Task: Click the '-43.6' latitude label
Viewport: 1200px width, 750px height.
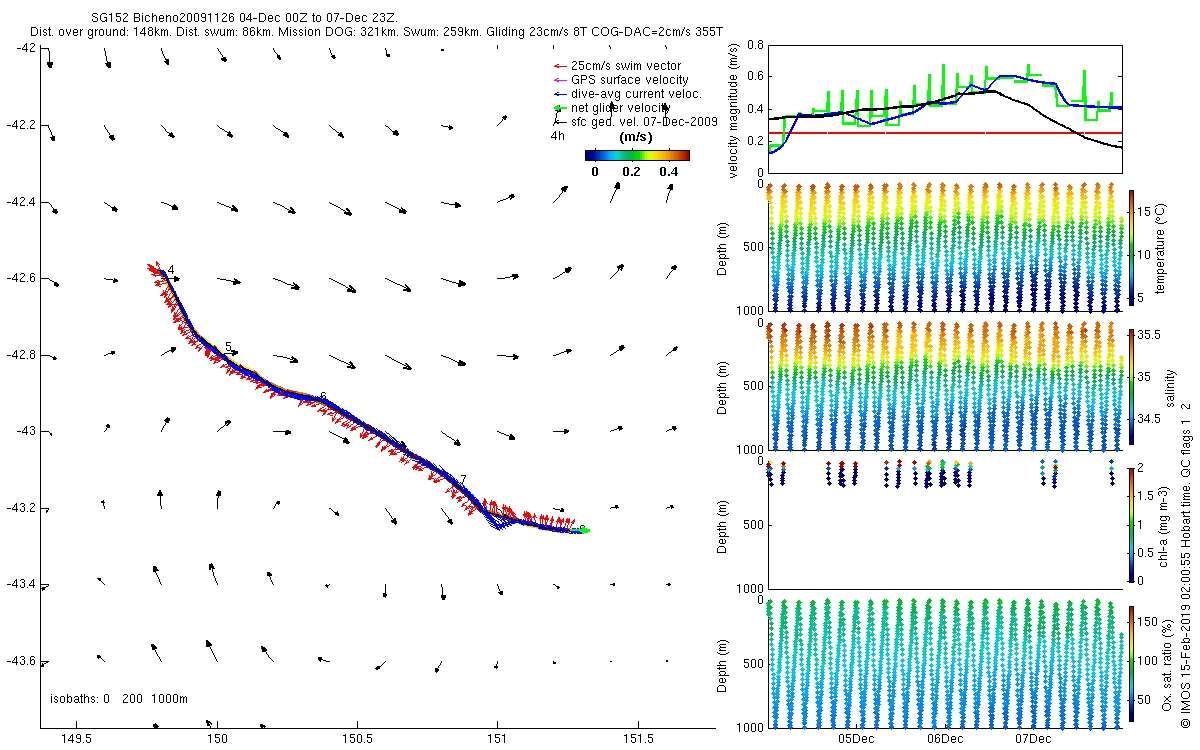Action: 20,661
